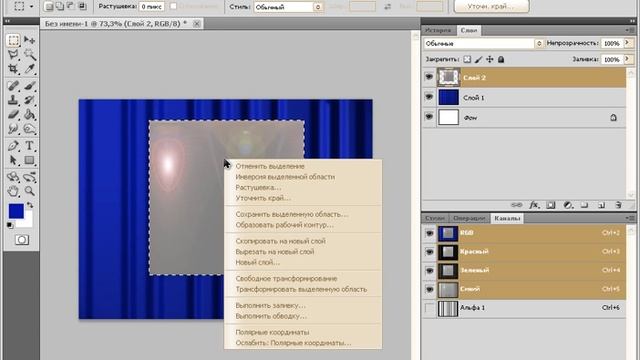Select the Rectangular Marquee tool
Viewport: 640px width, 360px height.
click(13, 40)
